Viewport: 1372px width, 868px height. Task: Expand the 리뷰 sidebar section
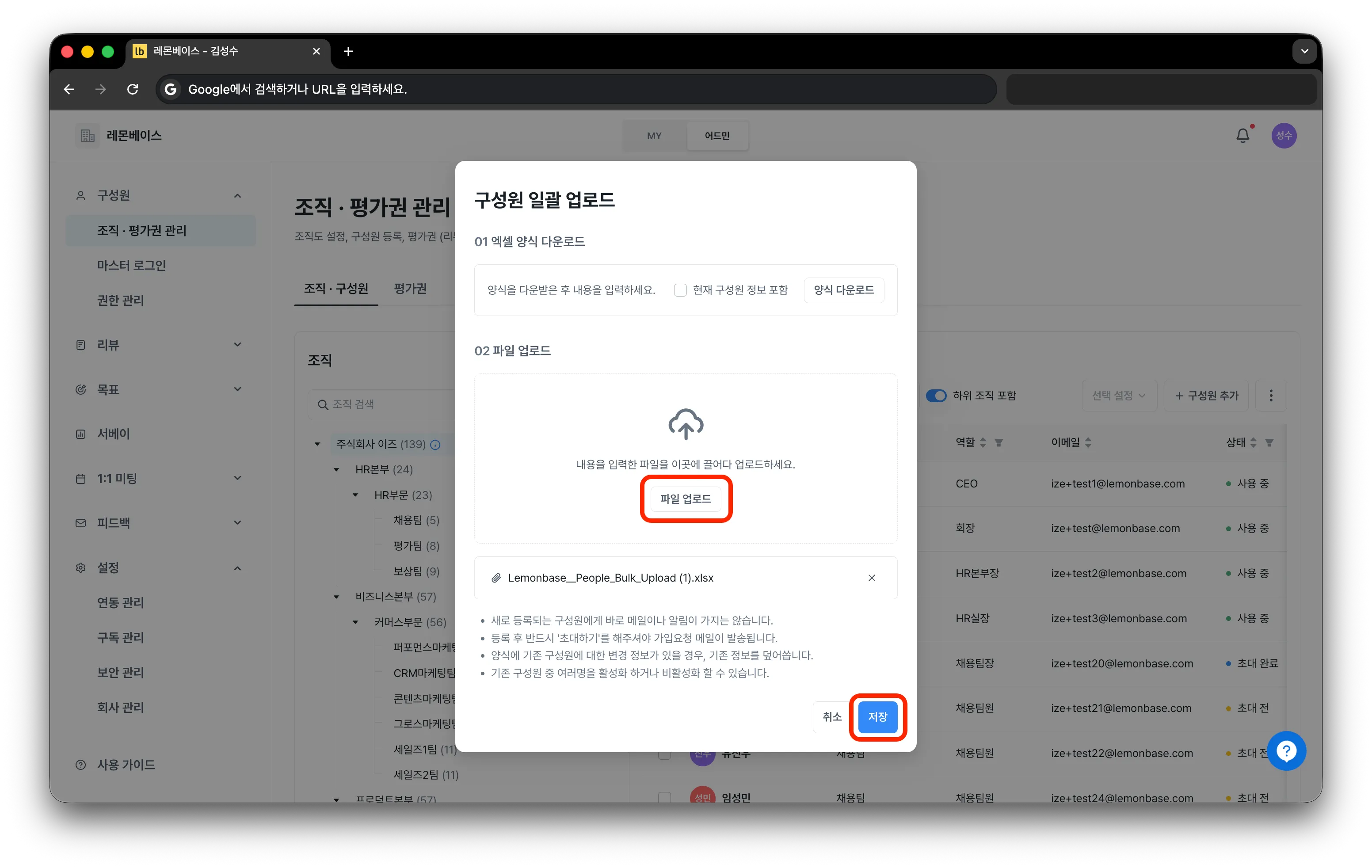pyautogui.click(x=238, y=345)
